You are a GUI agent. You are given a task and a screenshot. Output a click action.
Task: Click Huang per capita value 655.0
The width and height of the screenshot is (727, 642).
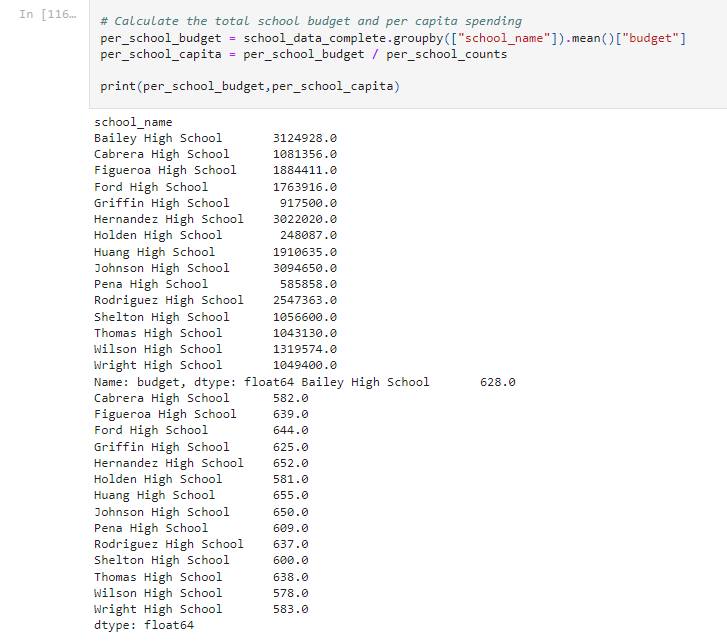290,495
